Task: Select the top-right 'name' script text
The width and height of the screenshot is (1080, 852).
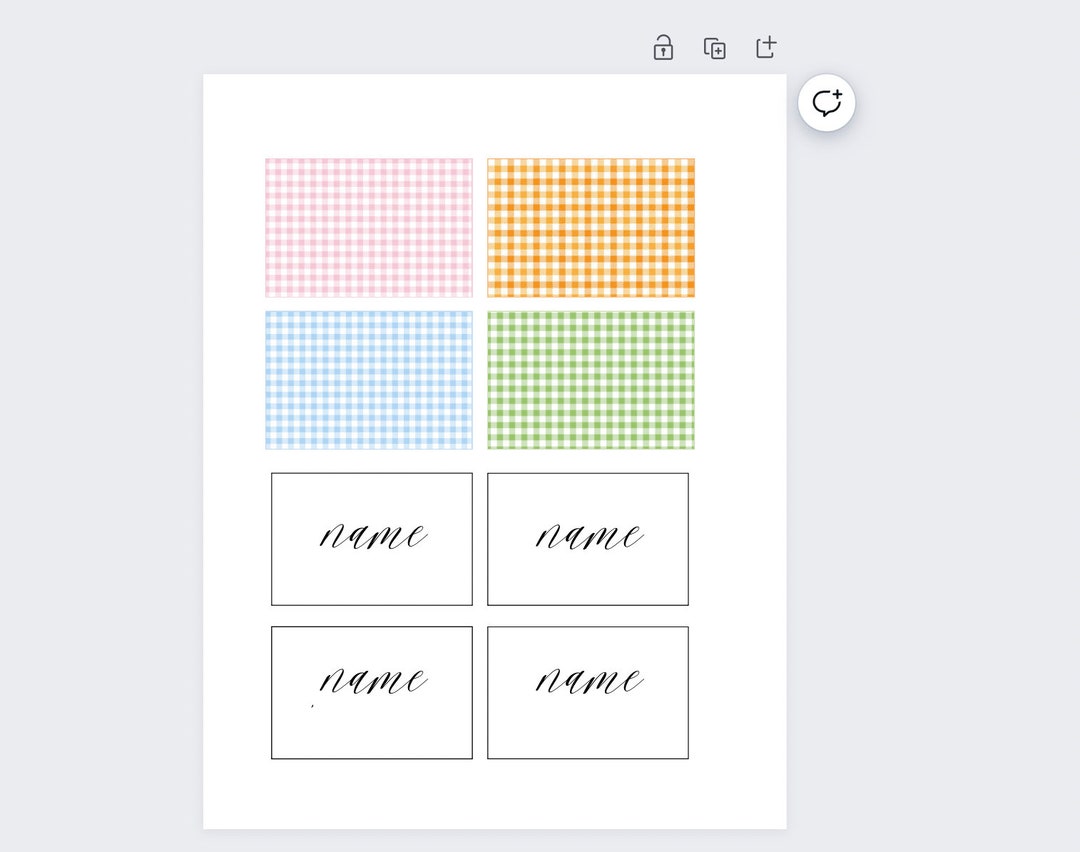Action: click(x=590, y=536)
